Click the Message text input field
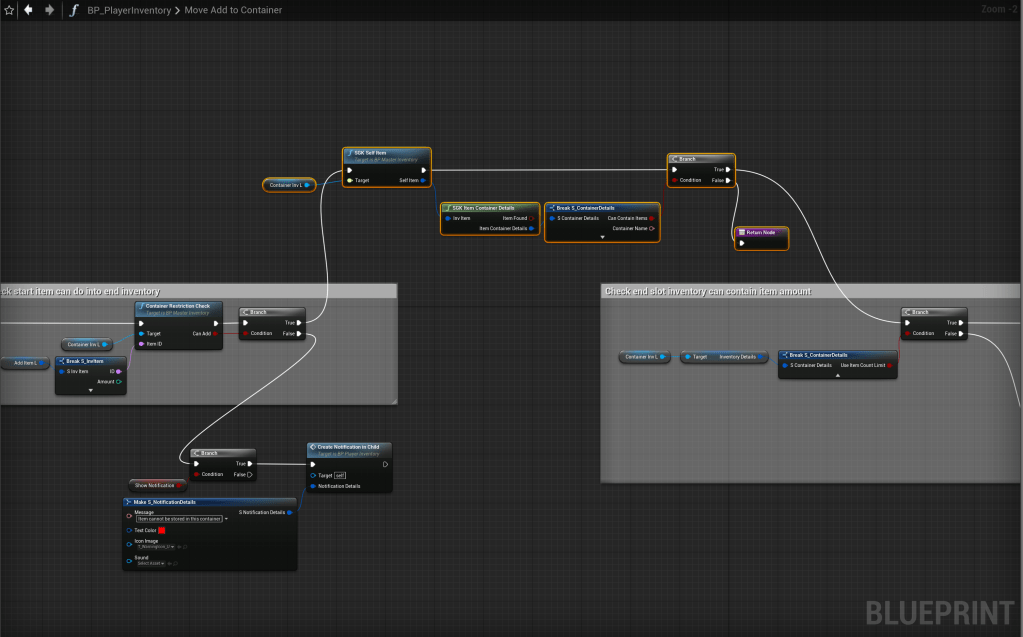 tap(179, 519)
